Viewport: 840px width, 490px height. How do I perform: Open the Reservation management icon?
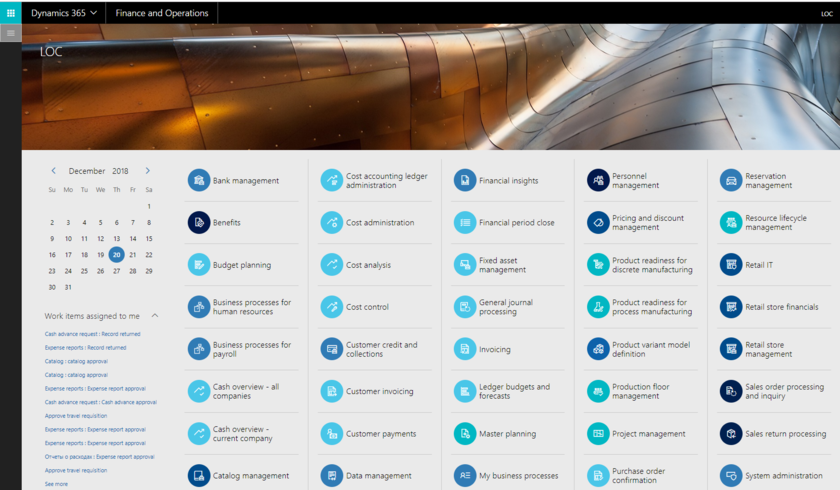[731, 181]
